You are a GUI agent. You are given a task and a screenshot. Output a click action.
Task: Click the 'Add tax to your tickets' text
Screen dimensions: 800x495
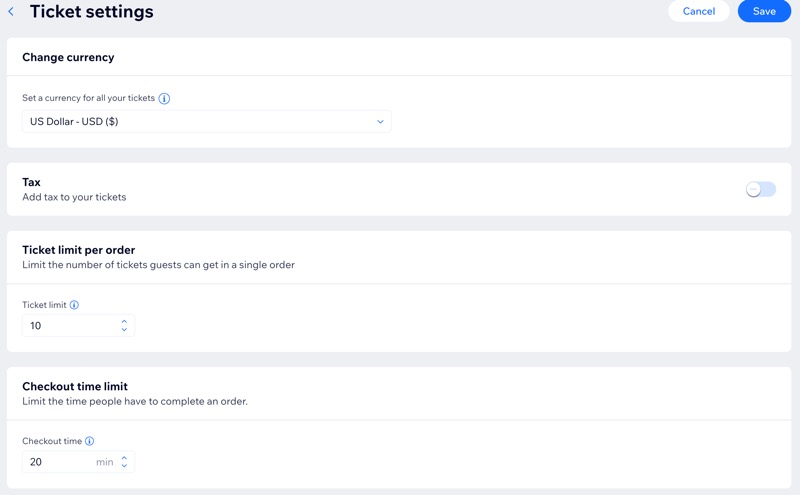(74, 197)
